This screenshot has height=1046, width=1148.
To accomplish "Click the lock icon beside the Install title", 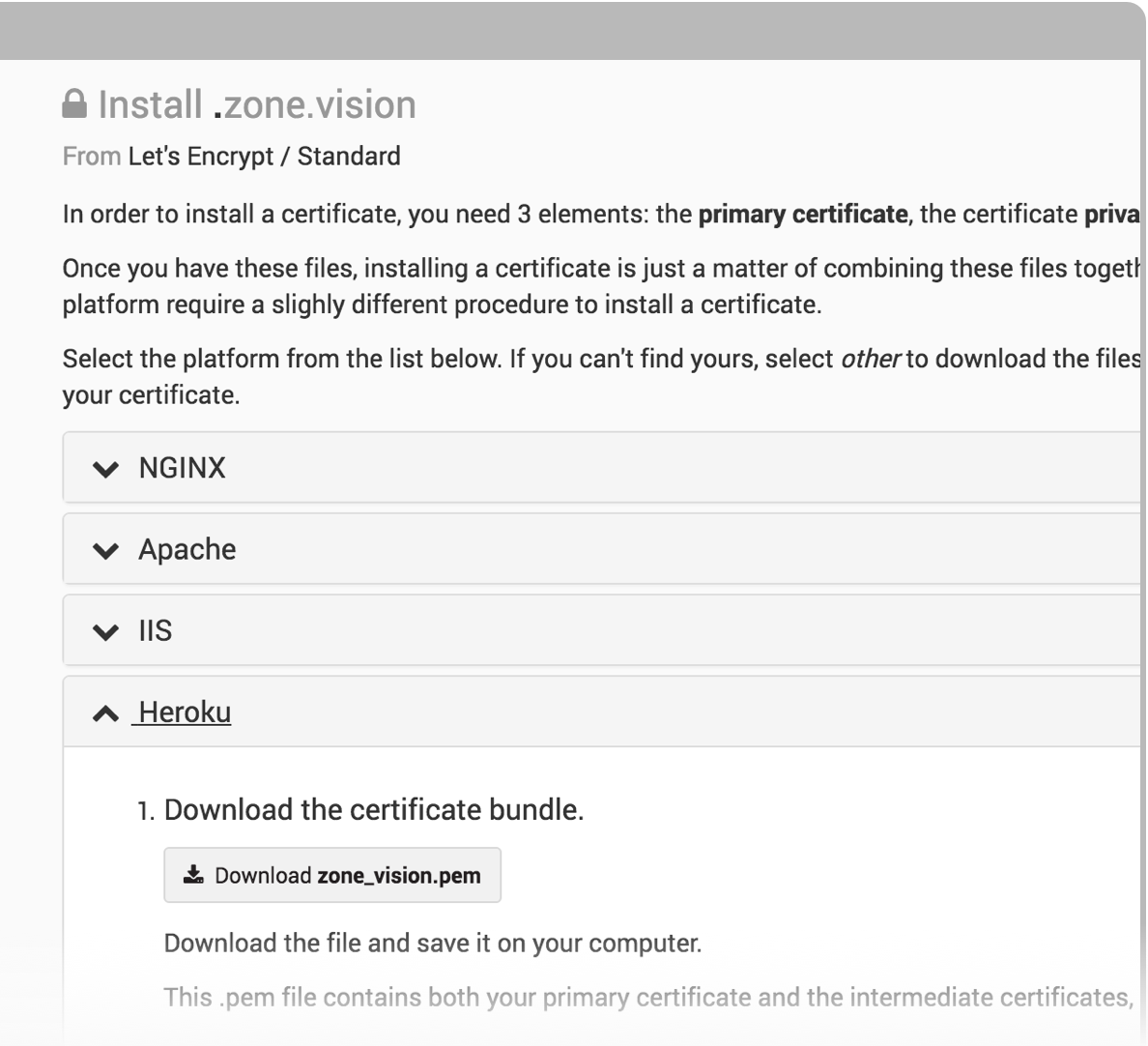I will (74, 104).
